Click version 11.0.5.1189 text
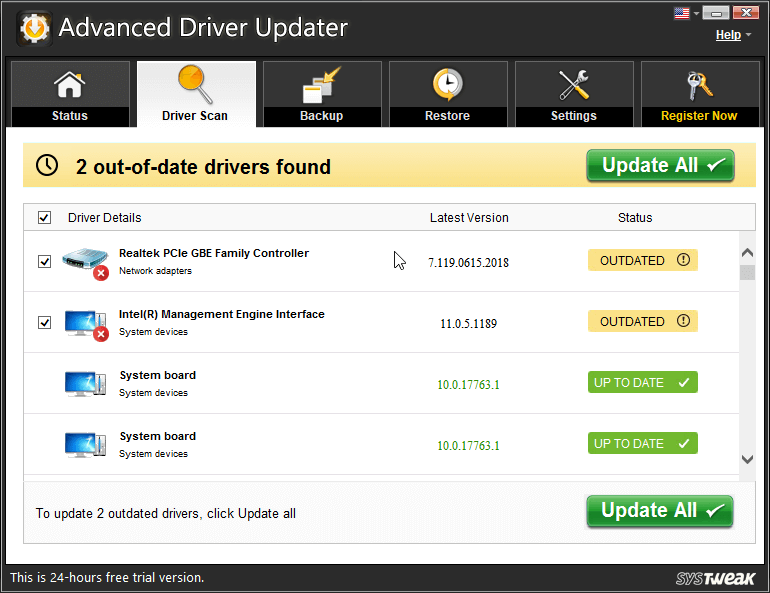The image size is (770, 593). [468, 323]
